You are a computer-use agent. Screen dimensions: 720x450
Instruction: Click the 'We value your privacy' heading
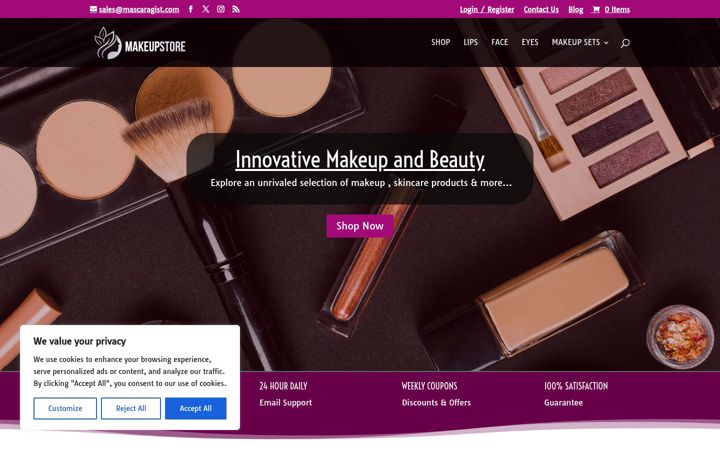click(x=79, y=341)
